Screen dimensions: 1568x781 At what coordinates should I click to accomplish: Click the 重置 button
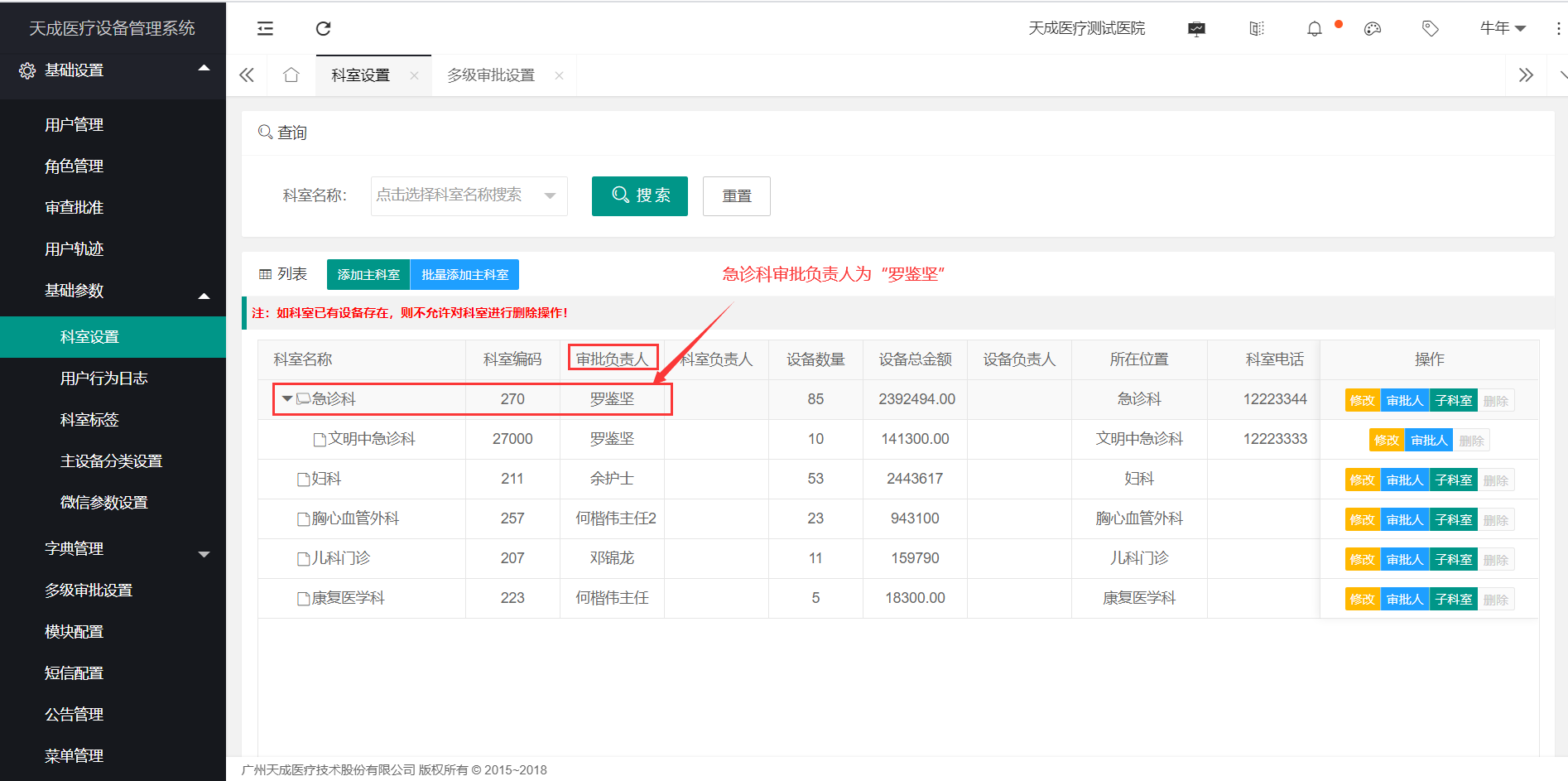[737, 196]
